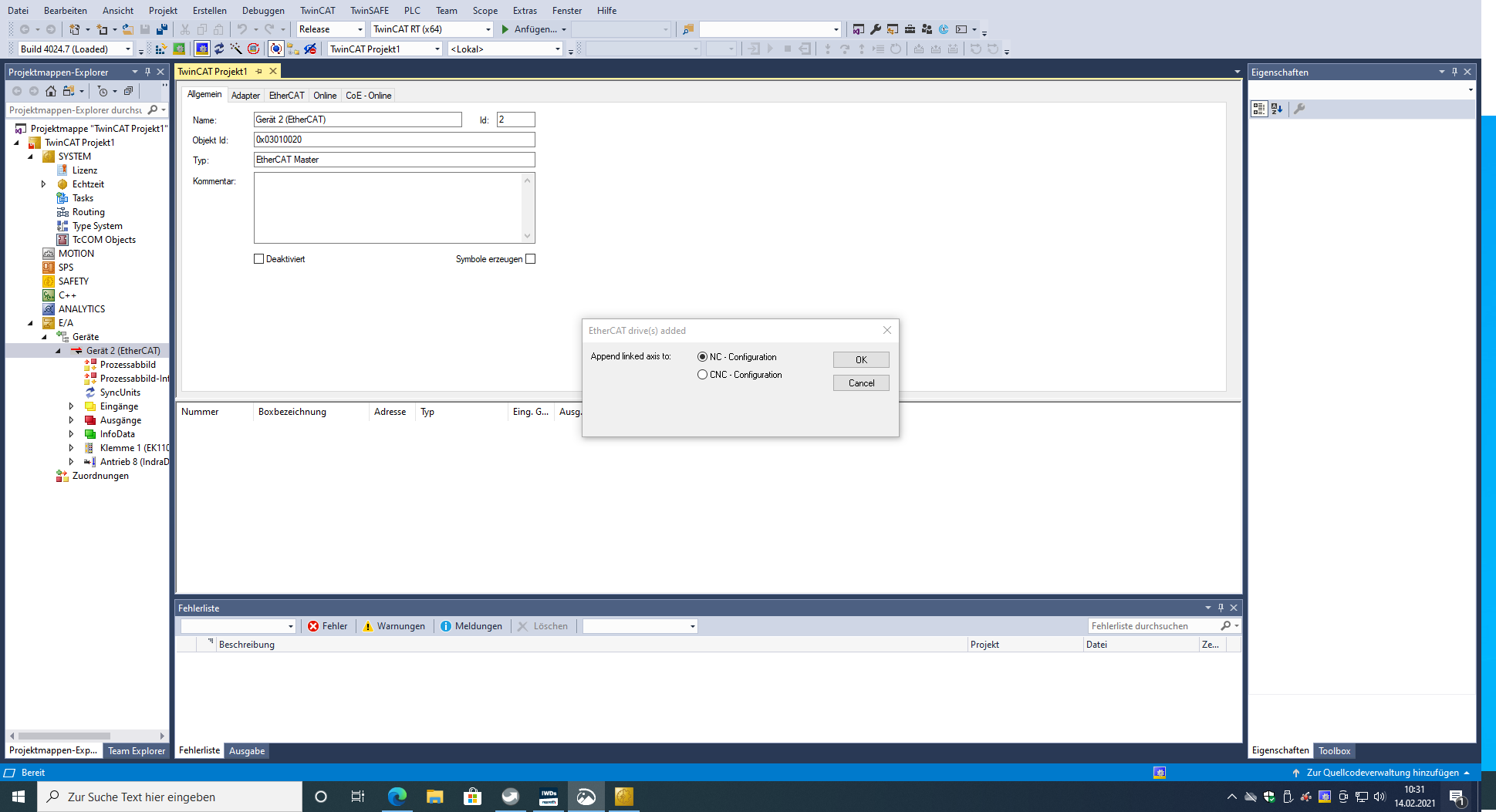
Task: Click Cancel in EtherCAT drive(s) added dialog
Action: [861, 383]
